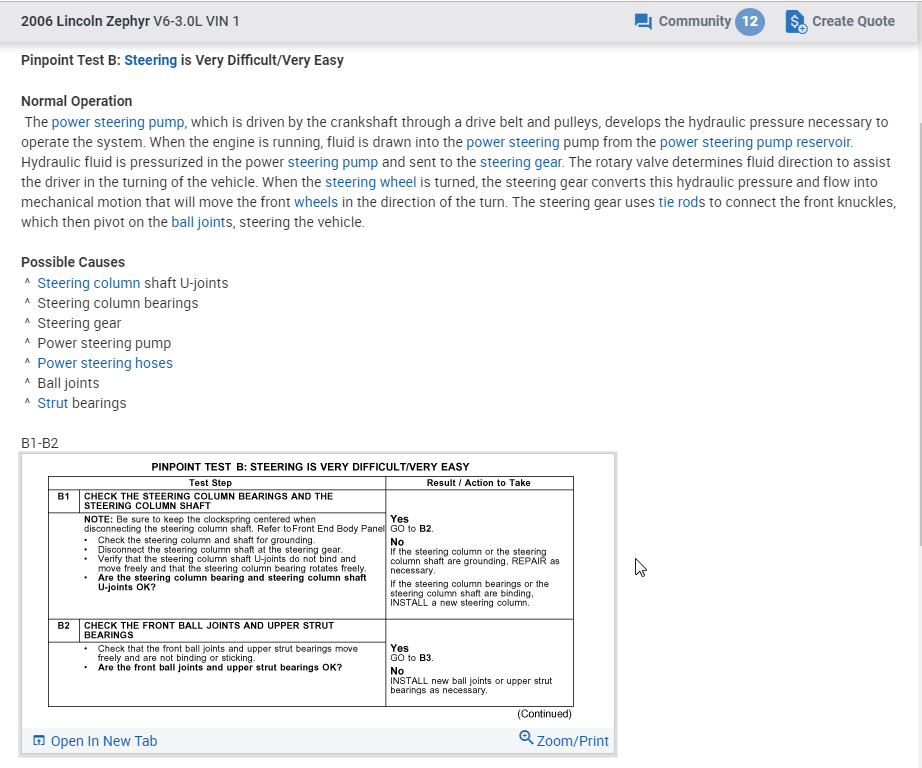Click the Create Quote dollar icon
Image resolution: width=922 pixels, height=768 pixels.
click(x=796, y=22)
